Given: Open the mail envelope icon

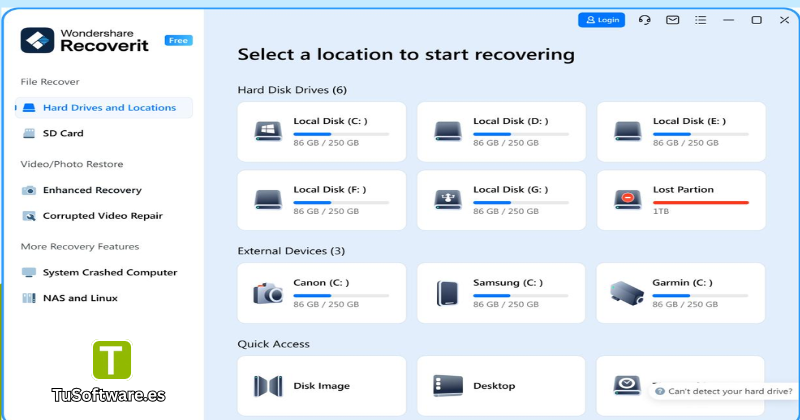Looking at the screenshot, I should tap(672, 20).
